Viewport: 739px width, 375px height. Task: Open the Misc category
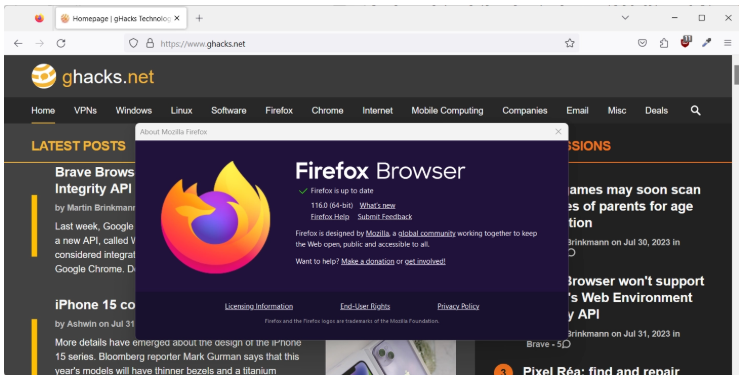point(617,111)
